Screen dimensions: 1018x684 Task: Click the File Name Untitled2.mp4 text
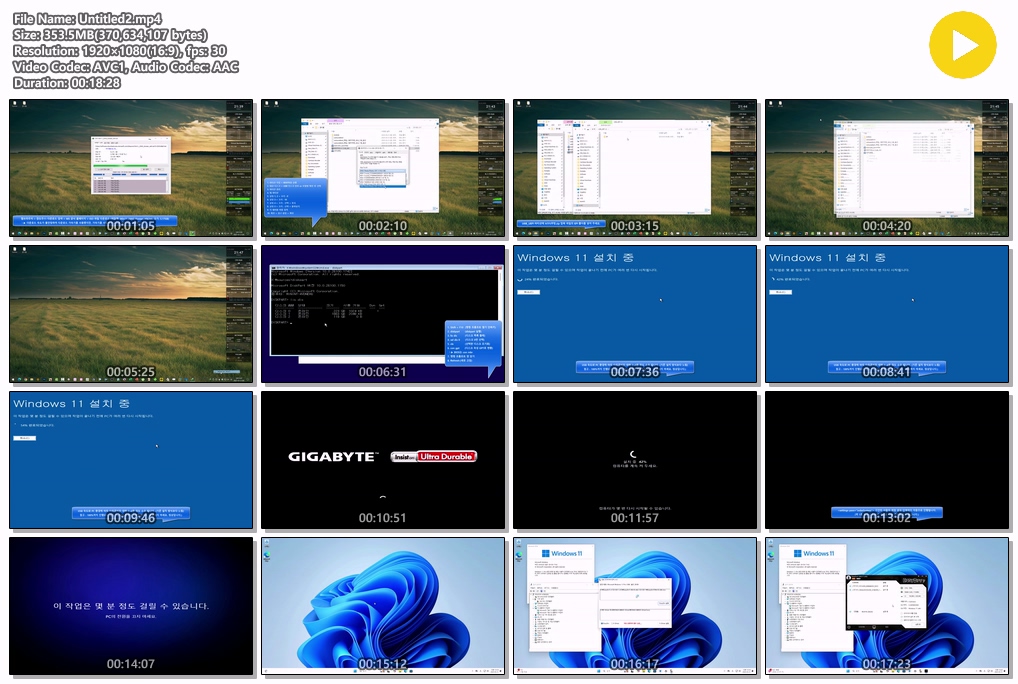tap(88, 19)
